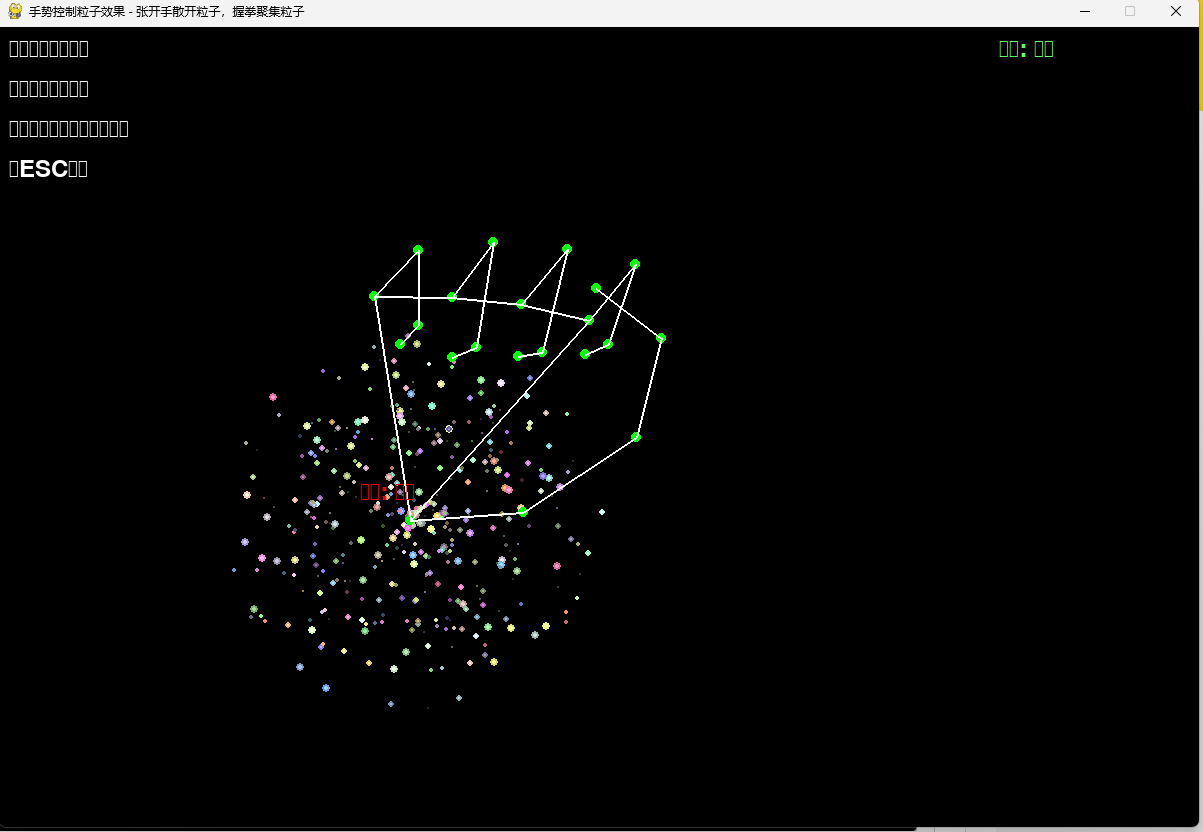Viewport: 1203px width, 832px height.
Task: Maximize the gesture particle window
Action: pyautogui.click(x=1130, y=12)
